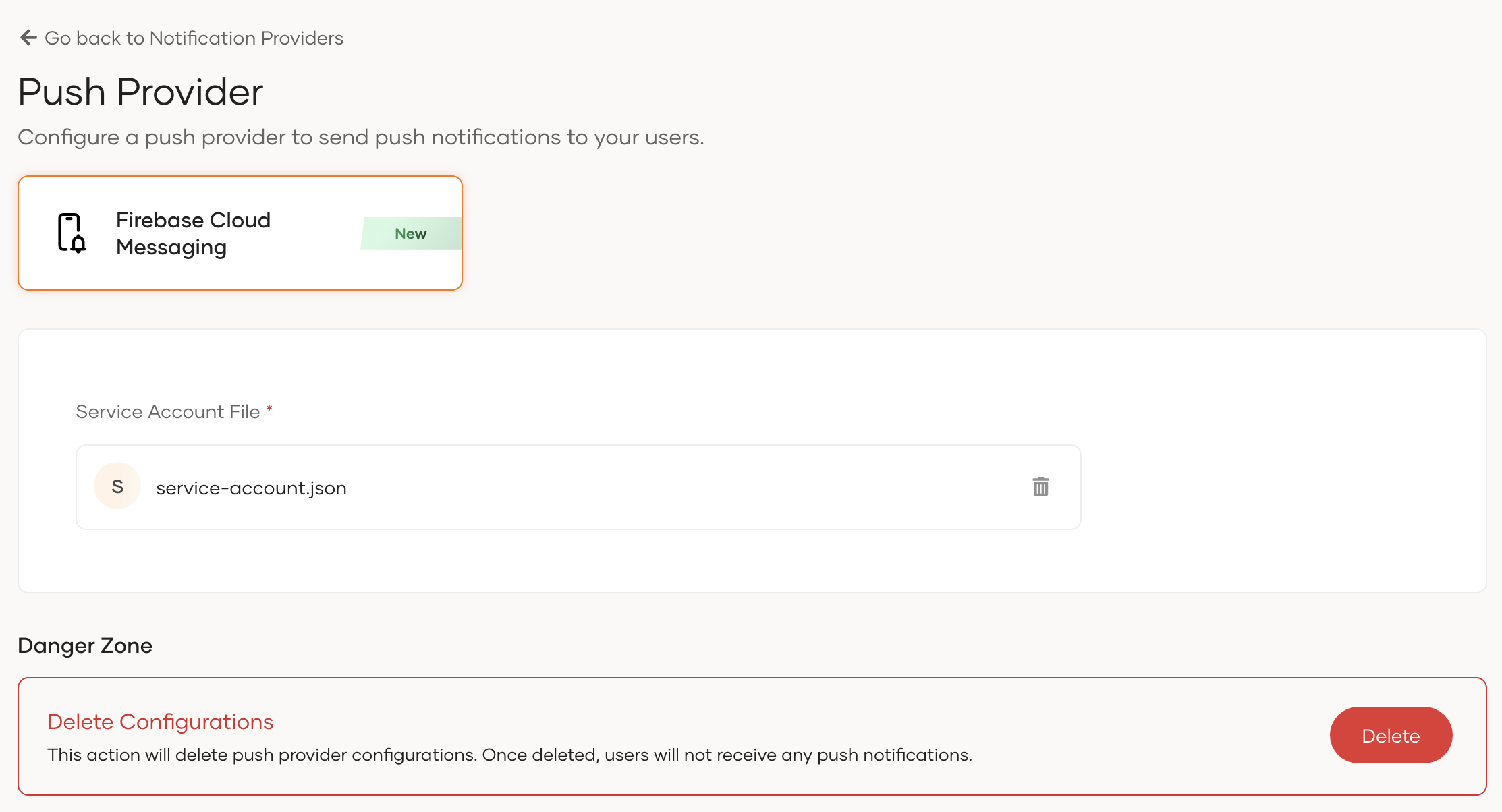Click the bell symbol inside the provider icon

coord(78,243)
